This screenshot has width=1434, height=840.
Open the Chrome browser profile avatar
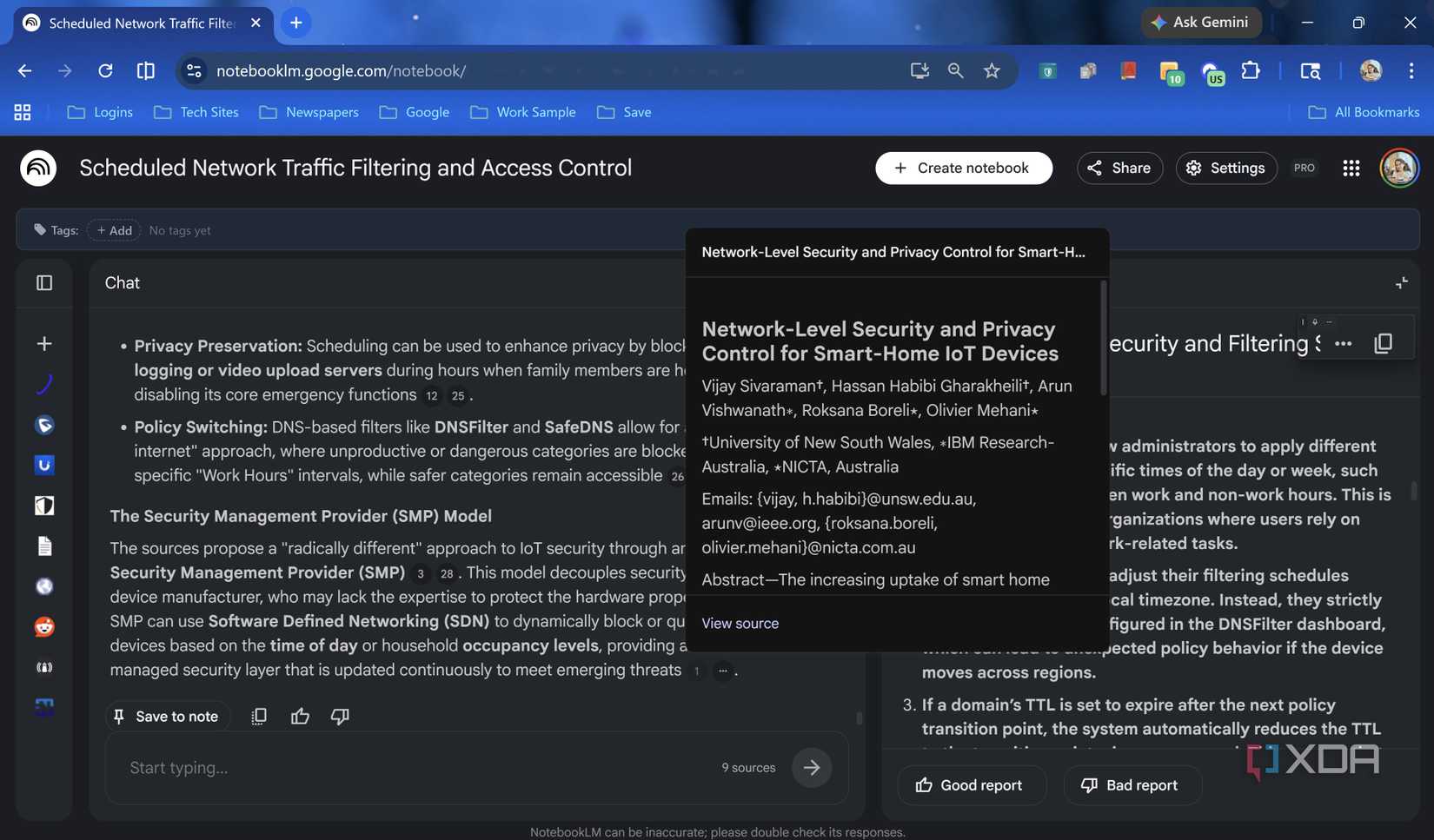pos(1371,70)
